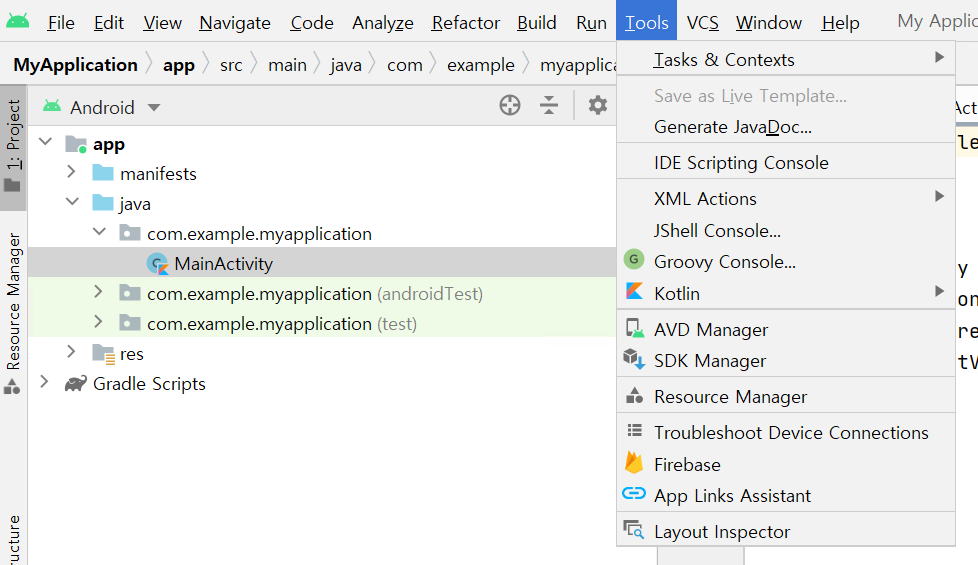Click the app module folder icon
This screenshot has width=978, height=565.
pyautogui.click(x=76, y=144)
